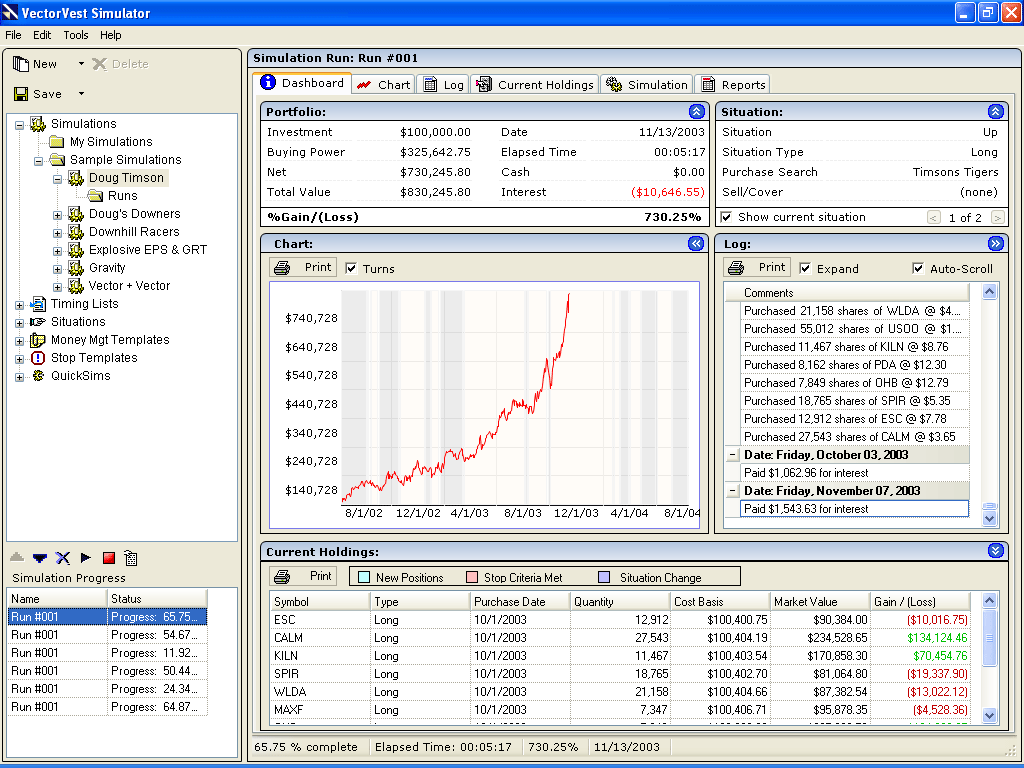Click the printer icon in Current Holdings
The image size is (1024, 768).
click(283, 577)
